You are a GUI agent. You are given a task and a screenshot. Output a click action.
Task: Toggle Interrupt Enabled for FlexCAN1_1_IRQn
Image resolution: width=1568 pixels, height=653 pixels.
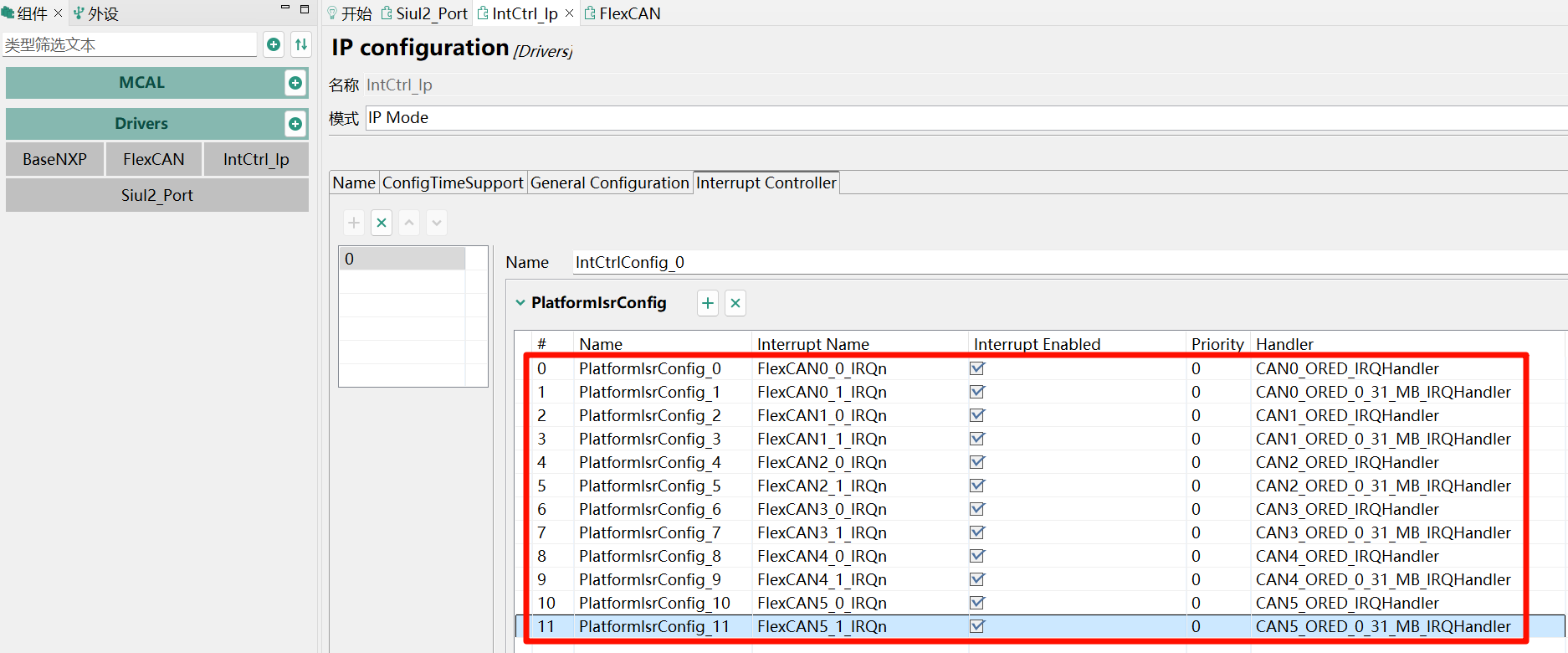pos(977,439)
